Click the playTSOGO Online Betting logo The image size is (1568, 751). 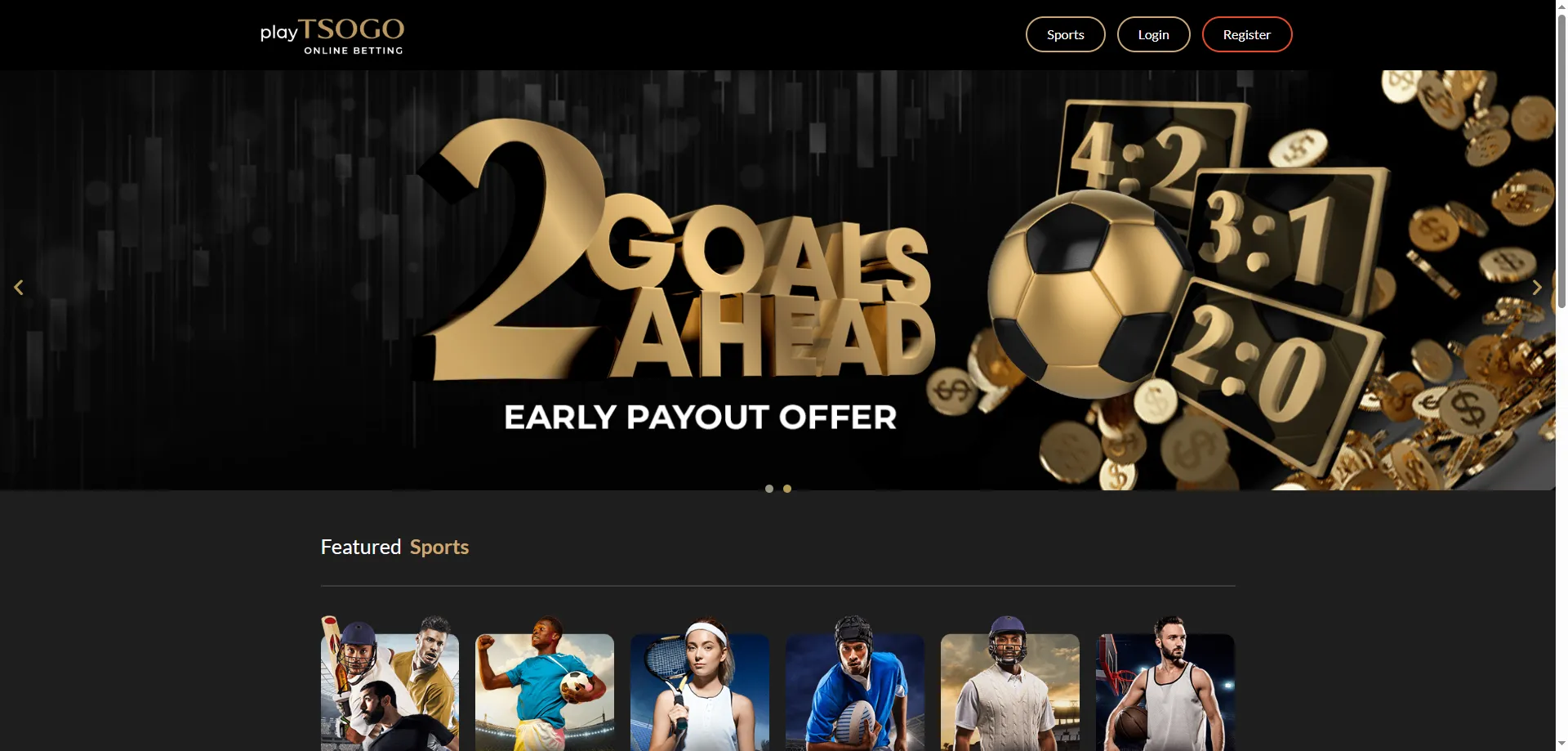[332, 36]
